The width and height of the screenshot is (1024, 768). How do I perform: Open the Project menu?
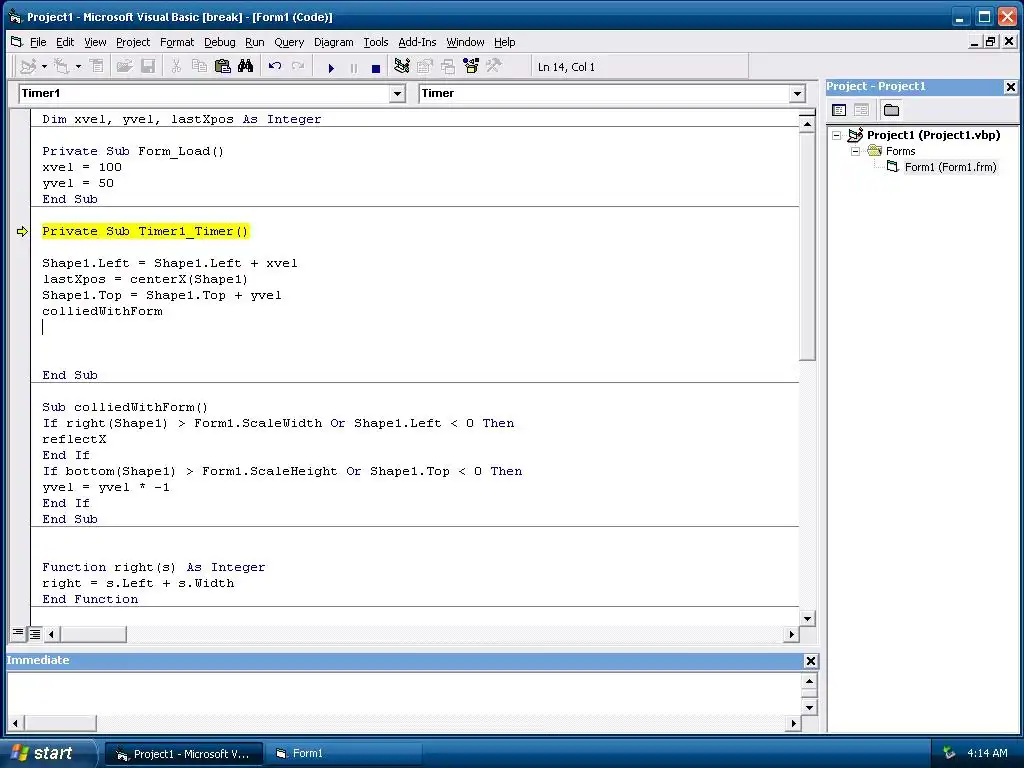point(133,42)
